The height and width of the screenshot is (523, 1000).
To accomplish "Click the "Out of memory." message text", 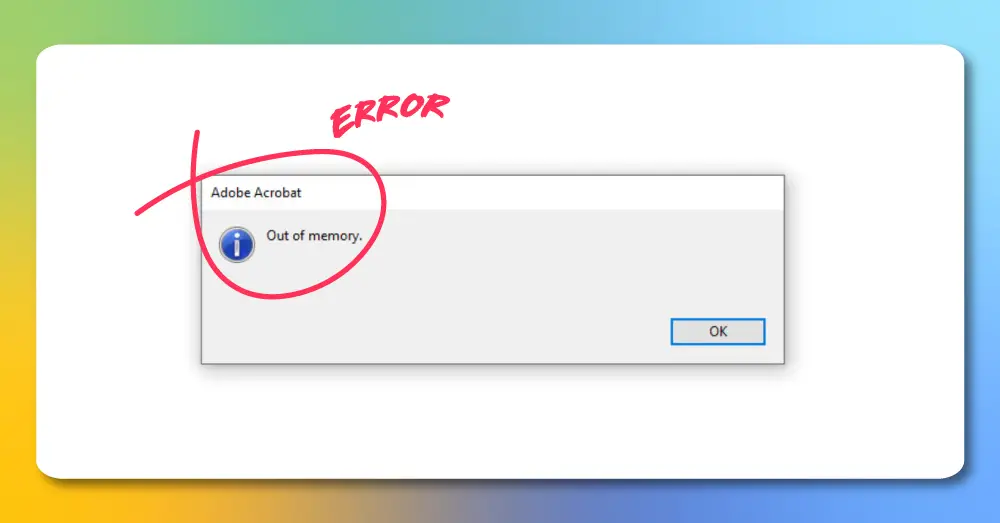I will (x=314, y=236).
